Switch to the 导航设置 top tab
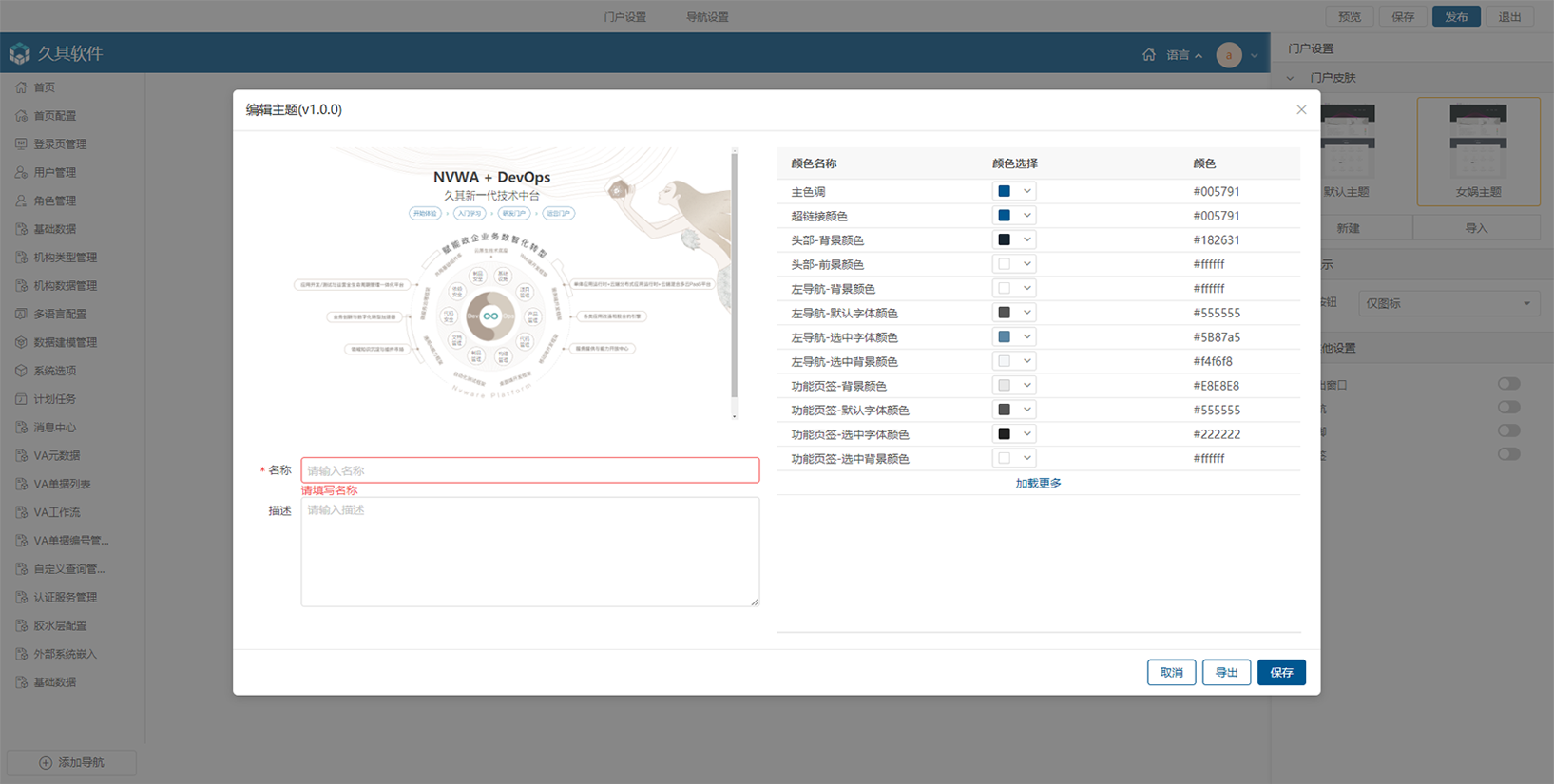This screenshot has height=784, width=1554. (x=707, y=17)
